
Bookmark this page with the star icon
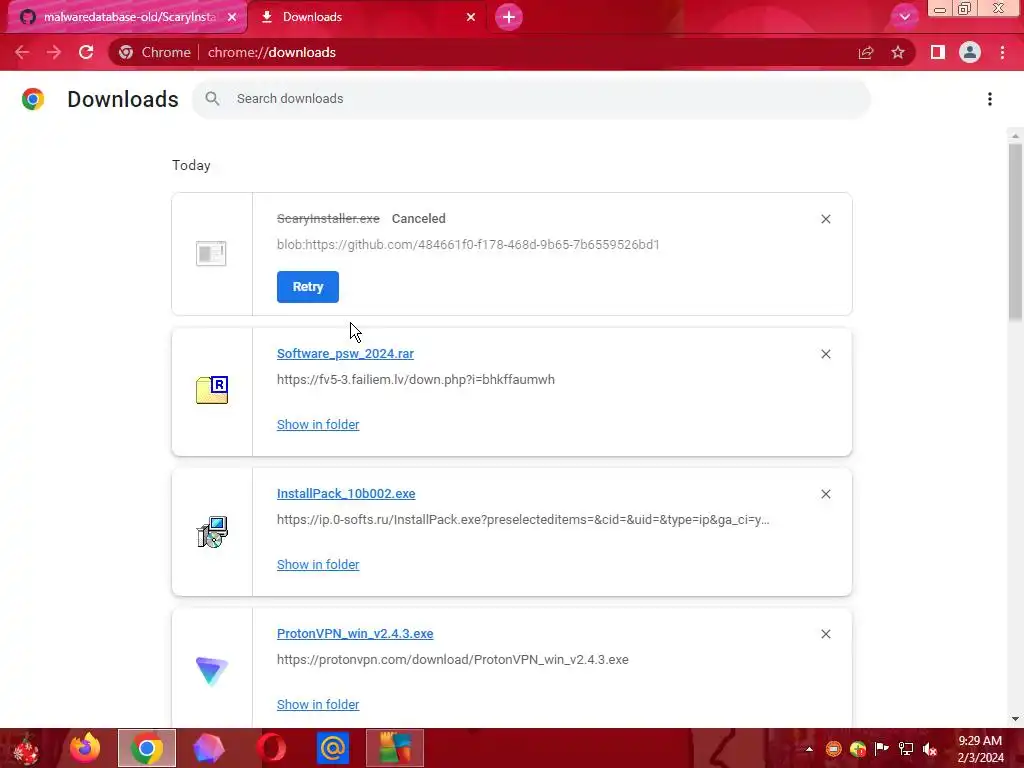click(x=898, y=52)
